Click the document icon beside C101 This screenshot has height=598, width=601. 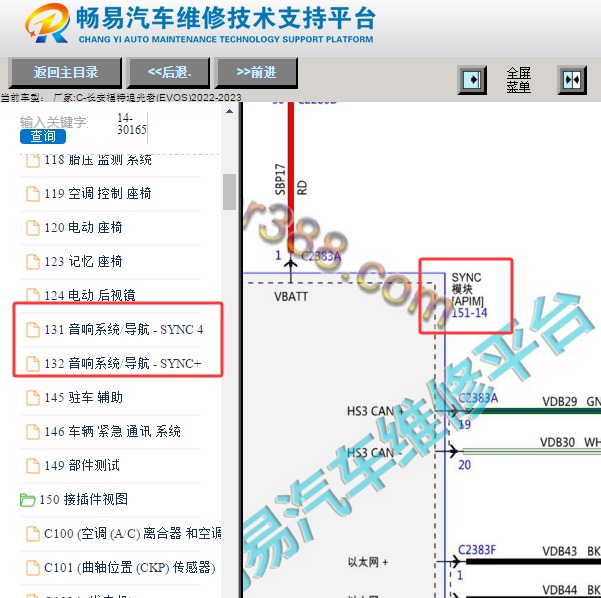[33, 568]
